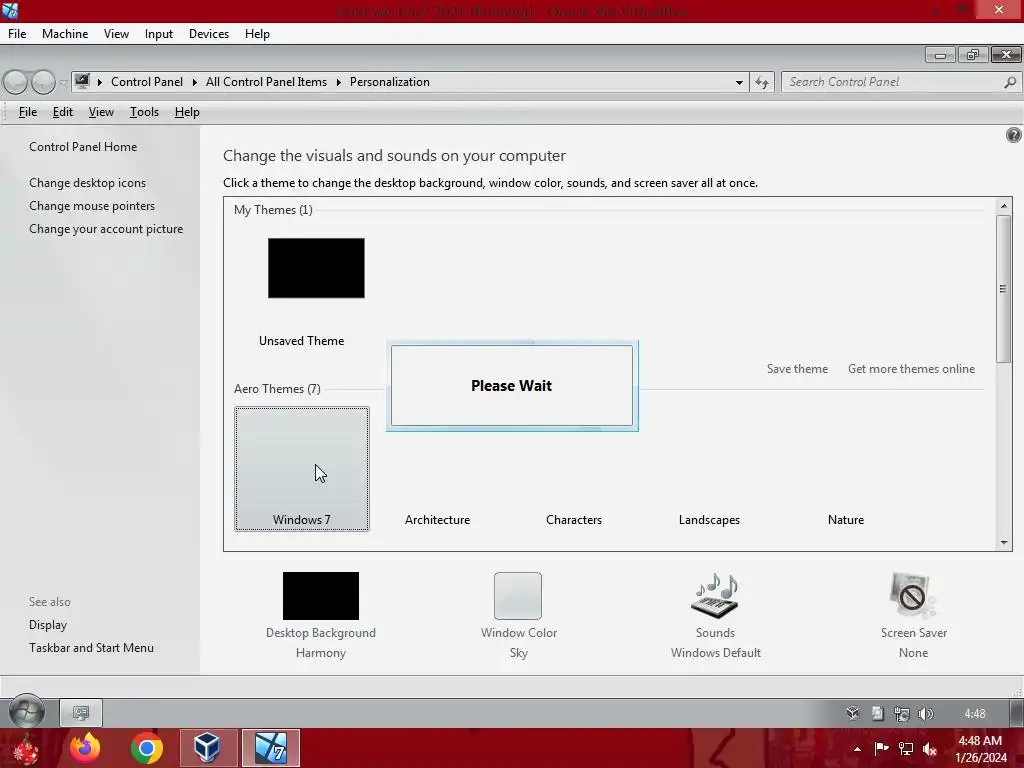The image size is (1024, 768).
Task: Expand arrow after Control Panel breadcrumb
Action: [194, 82]
